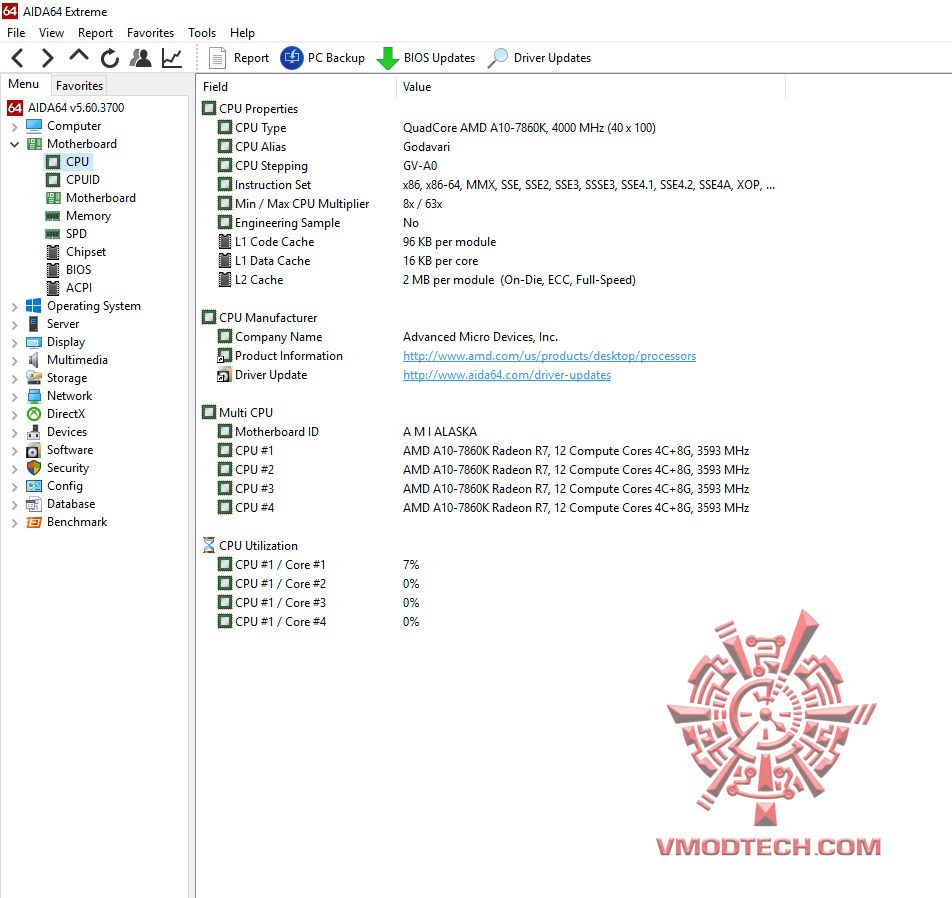Screen dimensions: 952x898
Task: Select the L2 Cache row
Action: pyautogui.click(x=427, y=280)
